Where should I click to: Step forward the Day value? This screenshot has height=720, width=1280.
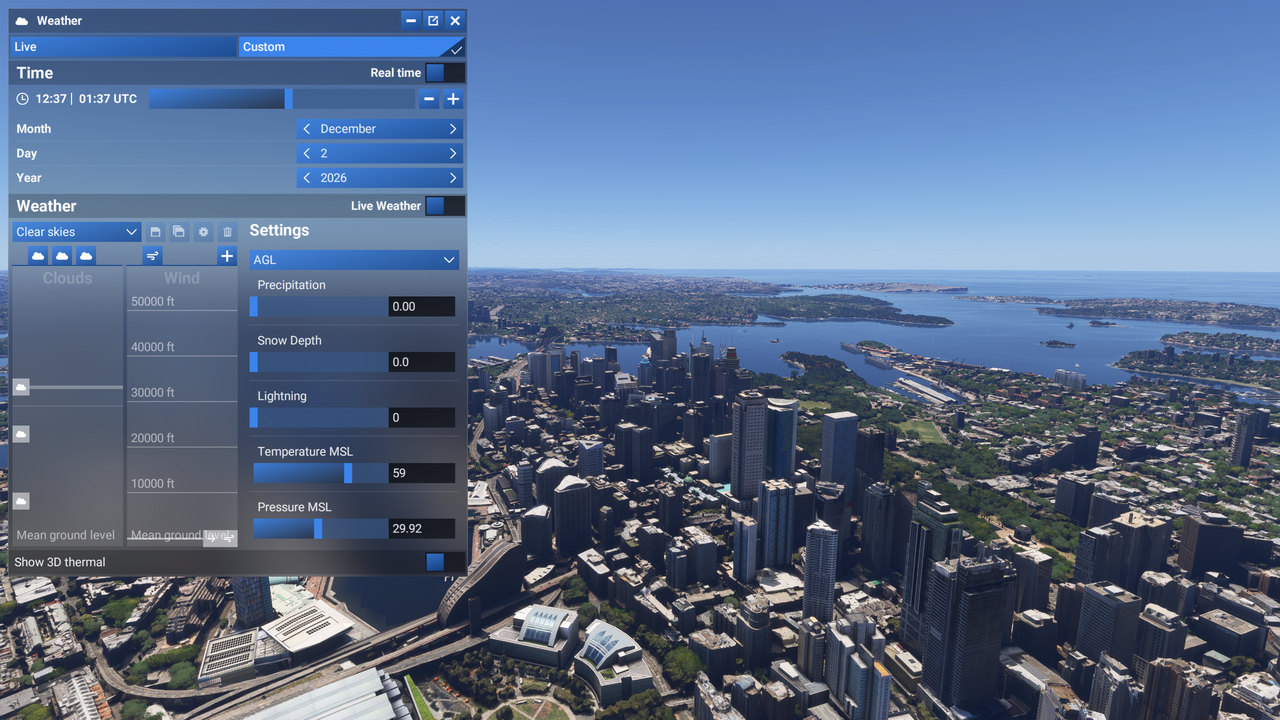(x=453, y=154)
